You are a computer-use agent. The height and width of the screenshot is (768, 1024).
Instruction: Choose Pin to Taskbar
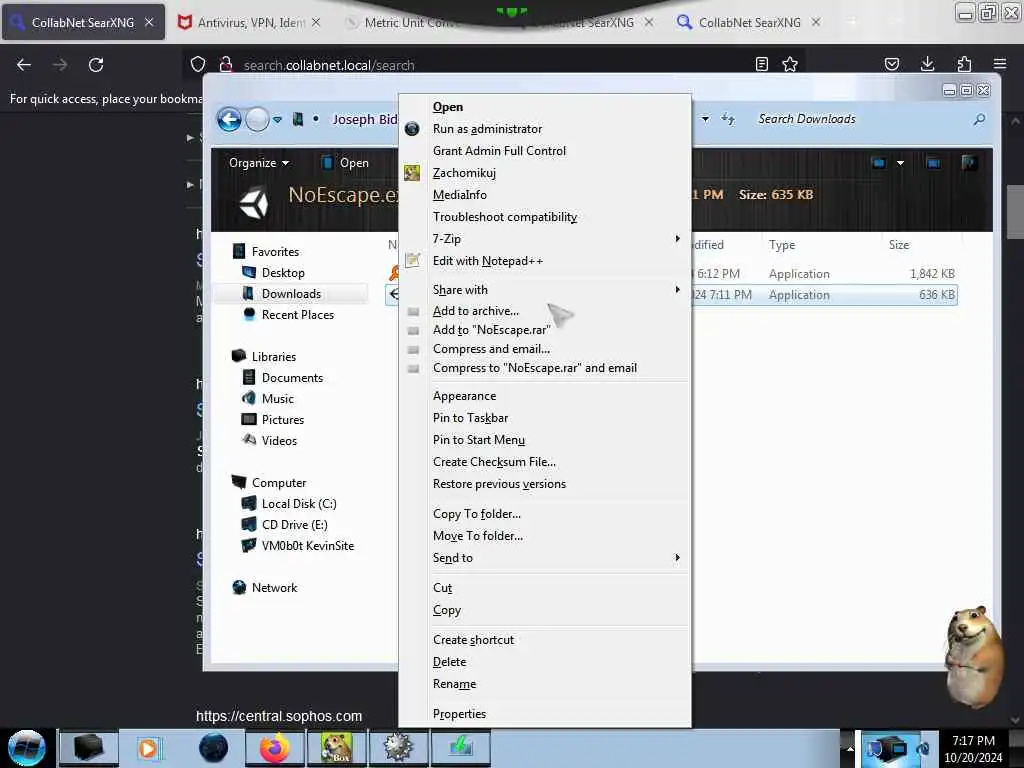pyautogui.click(x=545, y=418)
